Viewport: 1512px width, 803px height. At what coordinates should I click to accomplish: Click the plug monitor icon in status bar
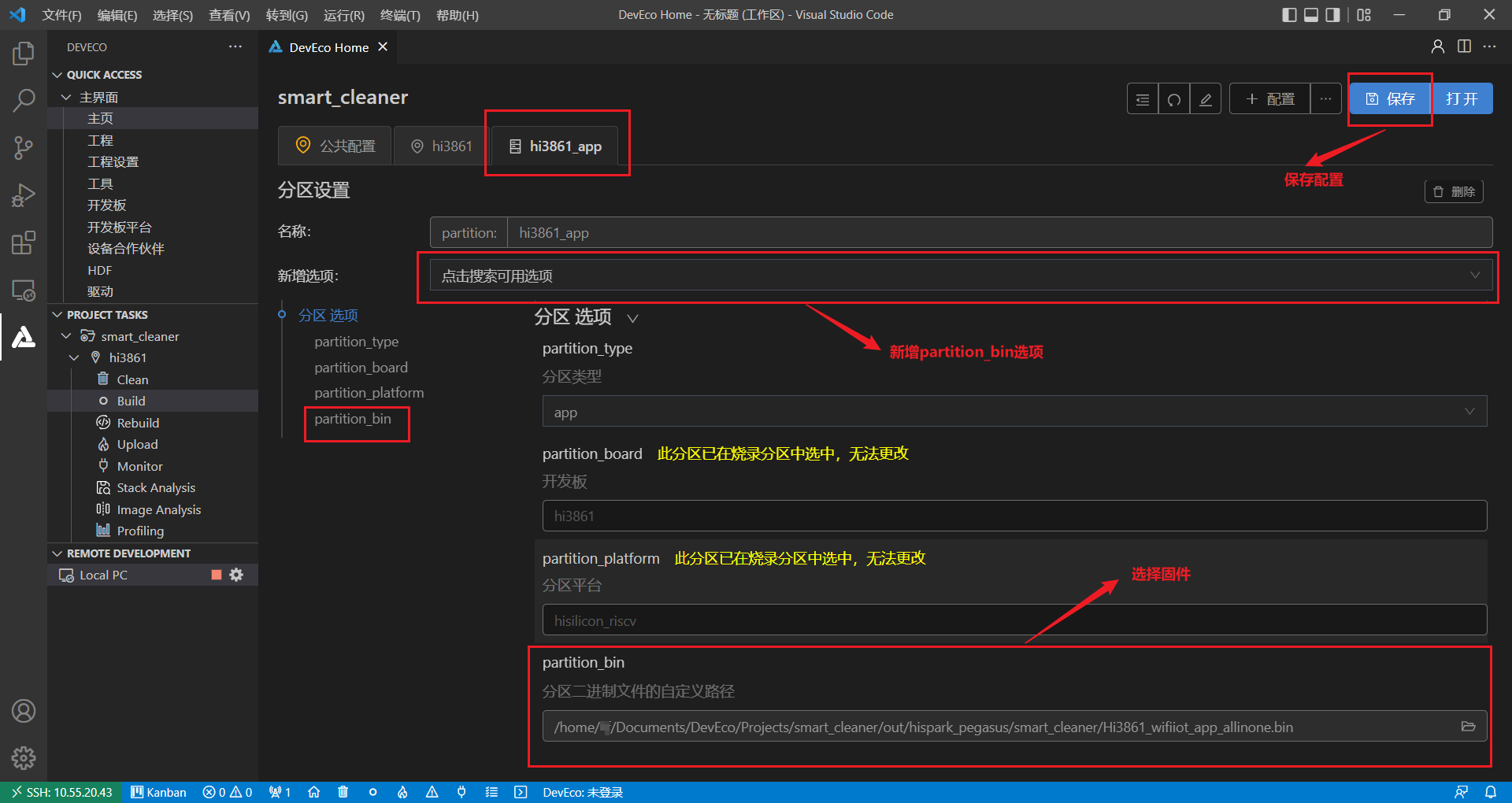[461, 792]
